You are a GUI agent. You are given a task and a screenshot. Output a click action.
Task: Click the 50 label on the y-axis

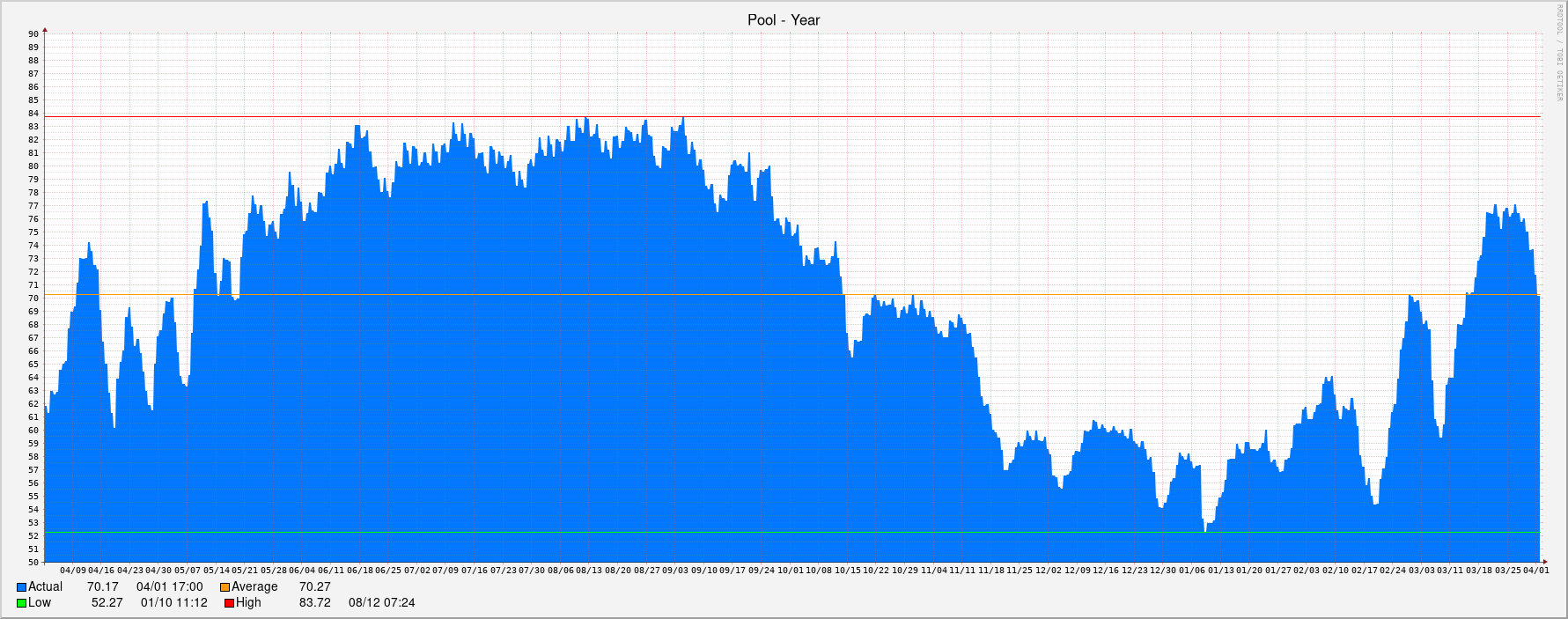pyautogui.click(x=33, y=562)
